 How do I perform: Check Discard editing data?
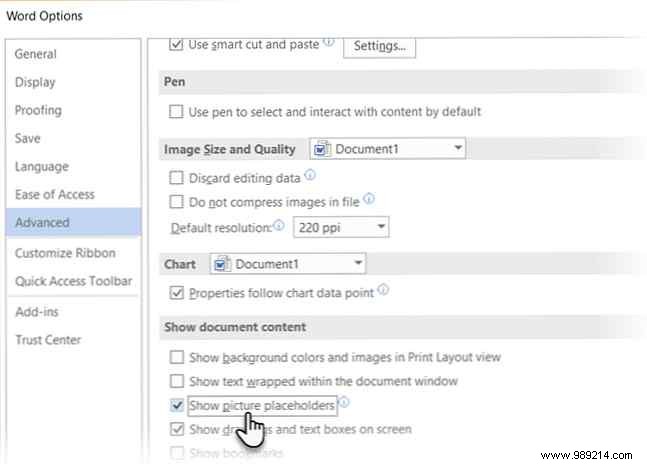pos(176,178)
